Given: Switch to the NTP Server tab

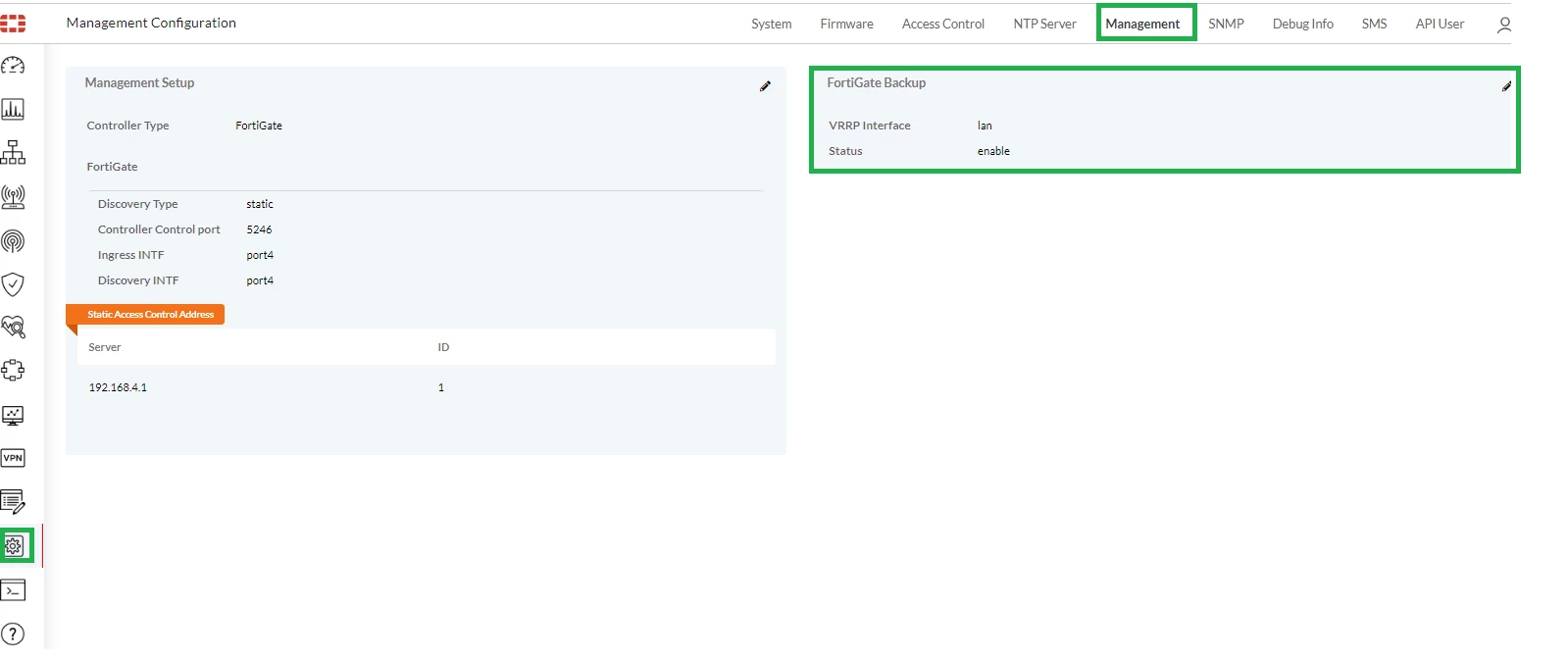Looking at the screenshot, I should [x=1045, y=24].
